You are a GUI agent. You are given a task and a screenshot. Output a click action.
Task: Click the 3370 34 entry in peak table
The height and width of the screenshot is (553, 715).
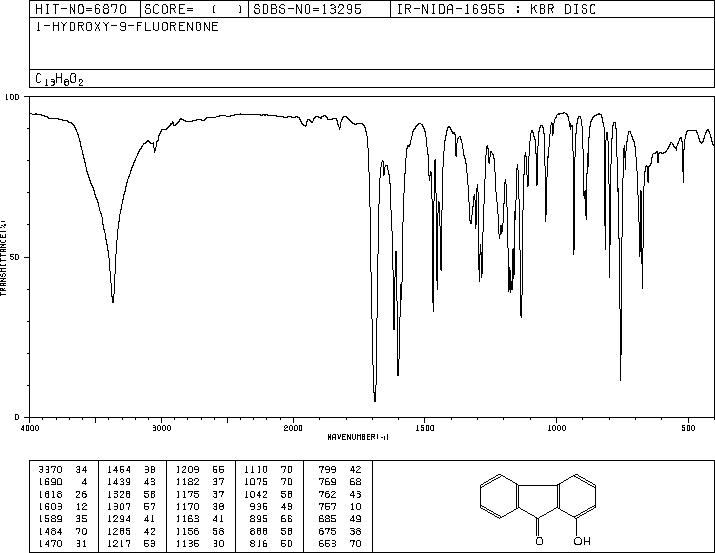63,469
